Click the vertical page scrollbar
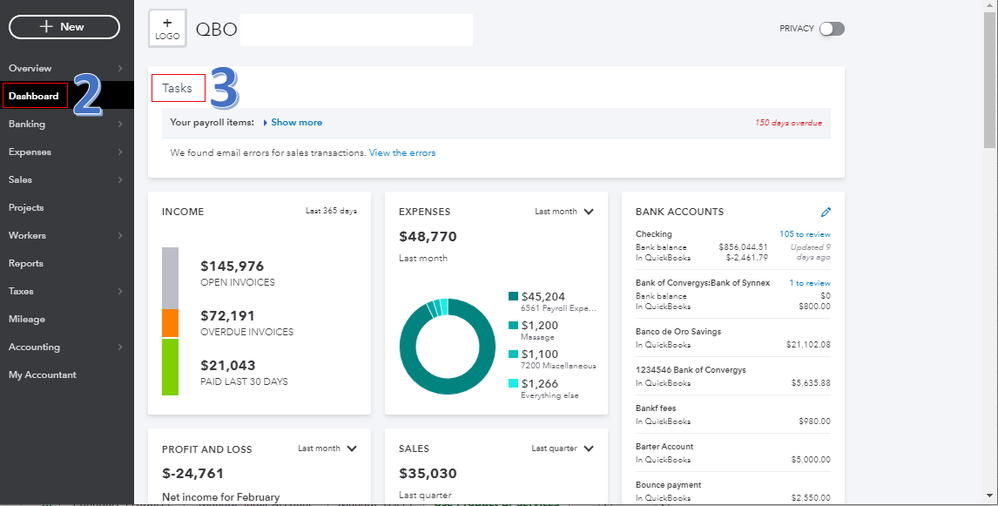The width and height of the screenshot is (998, 506). coord(990,80)
